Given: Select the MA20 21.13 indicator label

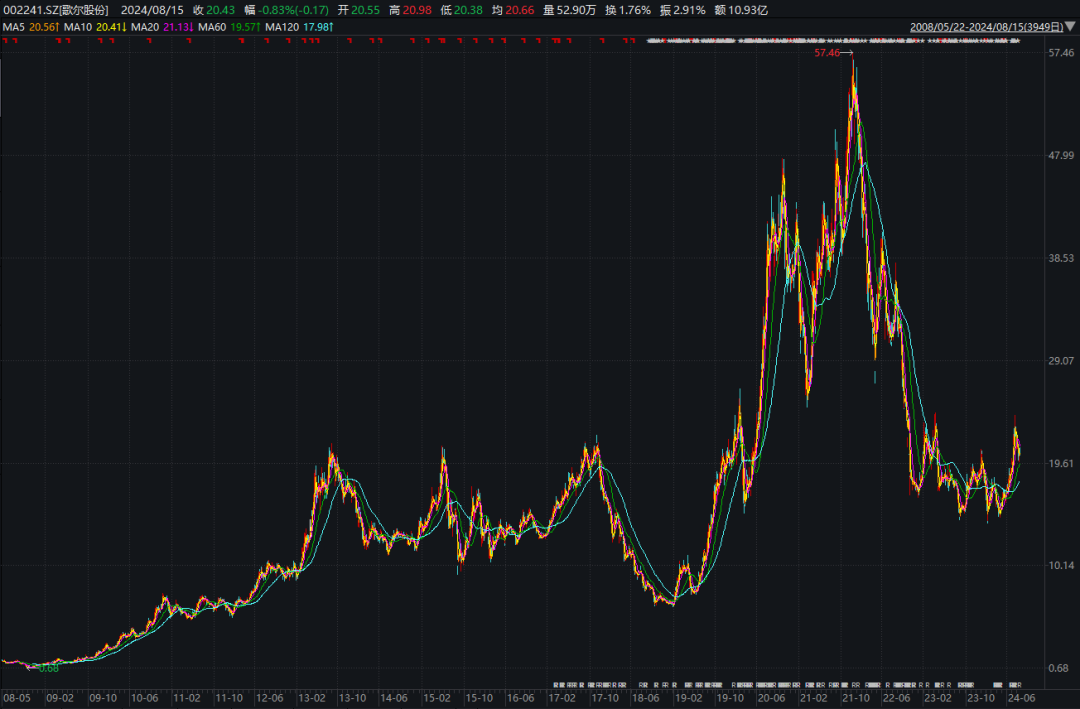Looking at the screenshot, I should (x=162, y=27).
